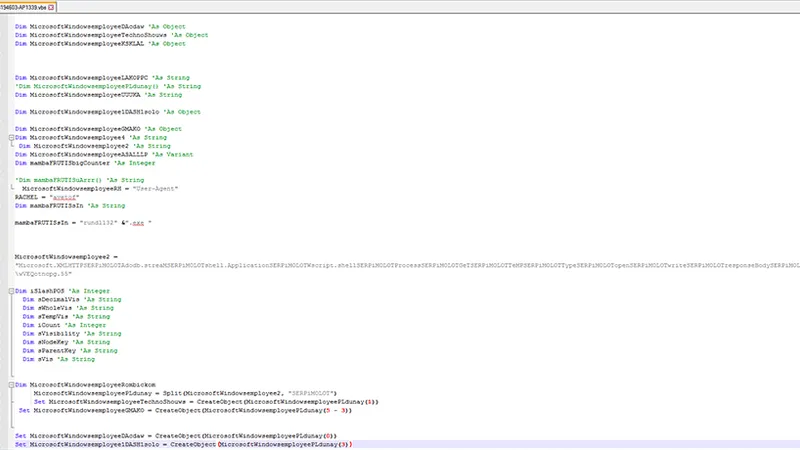Click the line starting with RACHEL =
Screen dimensions: 800x450
(47, 197)
